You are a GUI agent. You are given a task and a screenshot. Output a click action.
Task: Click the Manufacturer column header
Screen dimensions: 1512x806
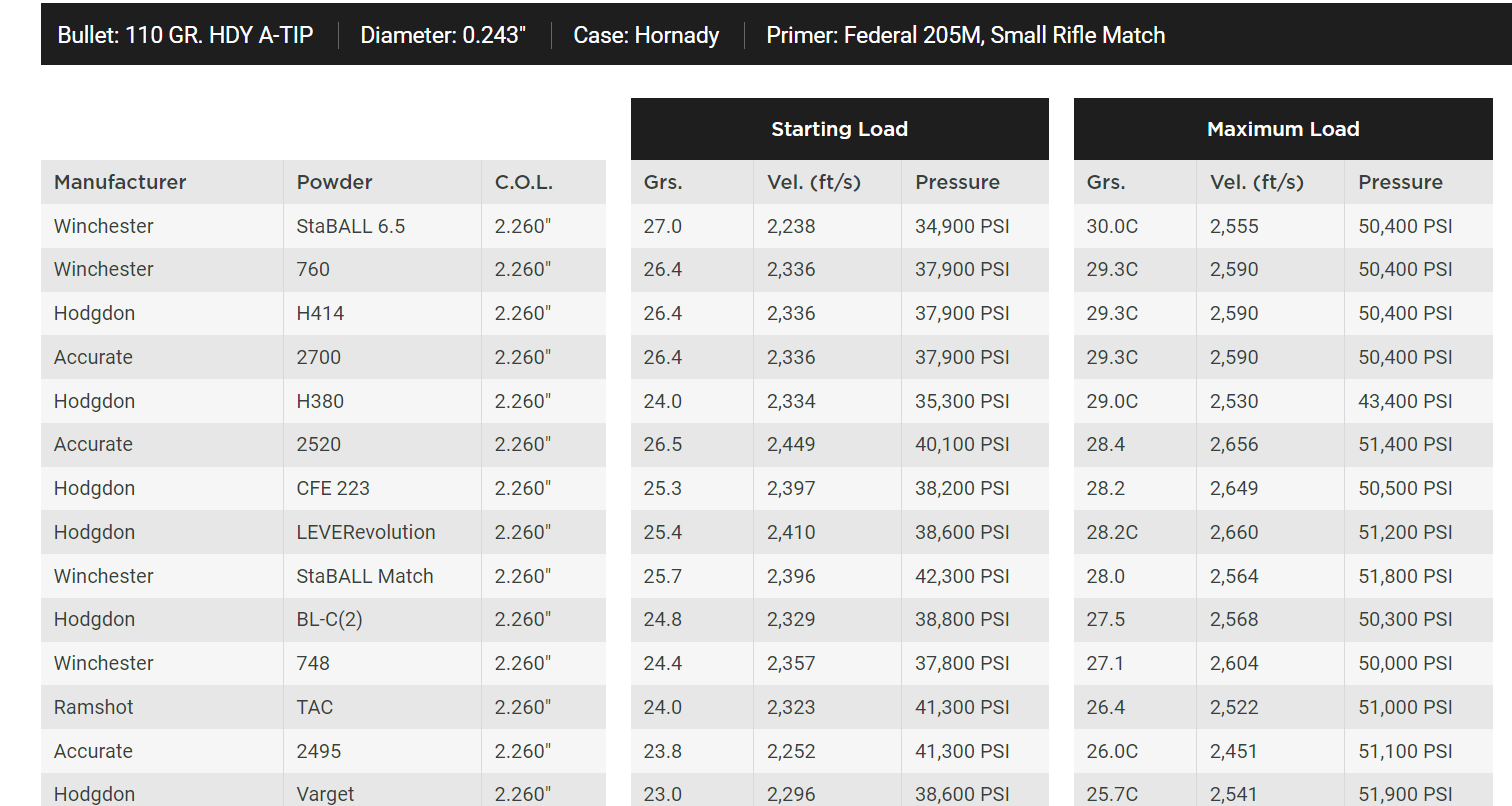tap(120, 182)
